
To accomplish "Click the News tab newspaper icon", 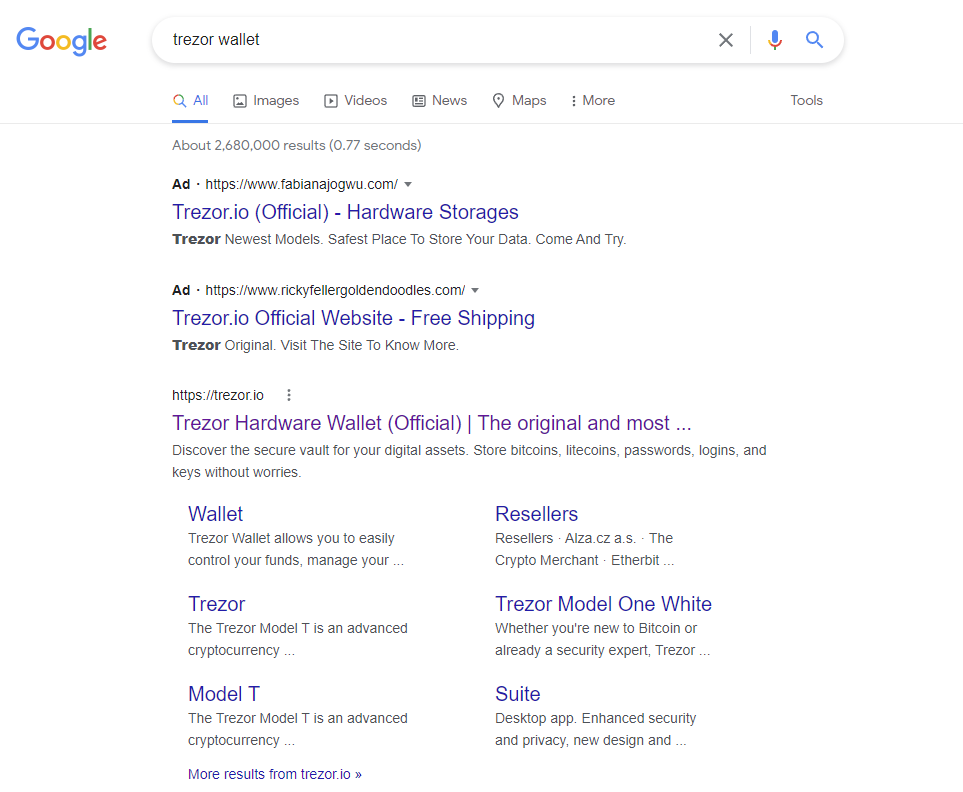I will coord(419,101).
